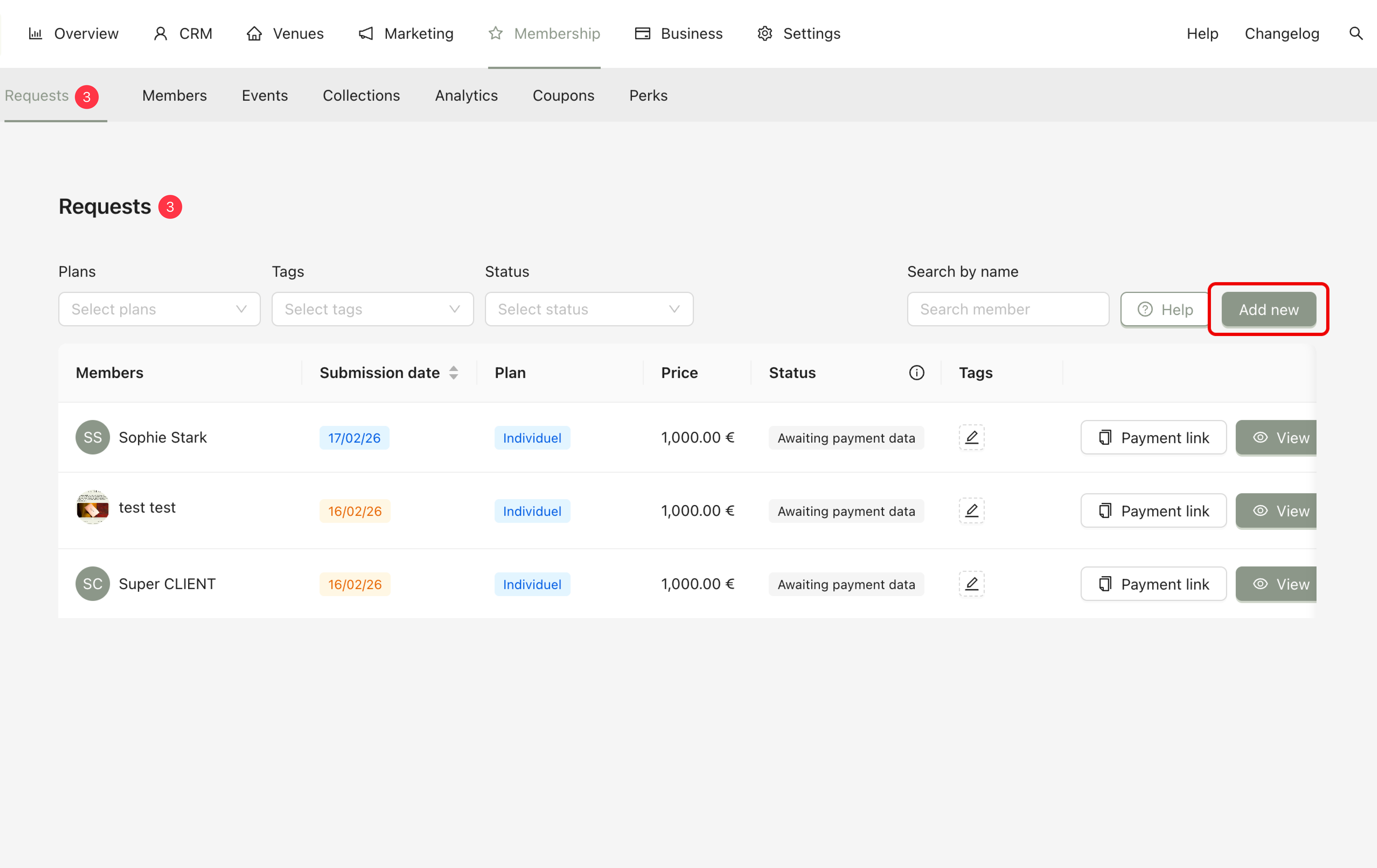
Task: Click test test's avatar thumbnail
Action: (93, 508)
